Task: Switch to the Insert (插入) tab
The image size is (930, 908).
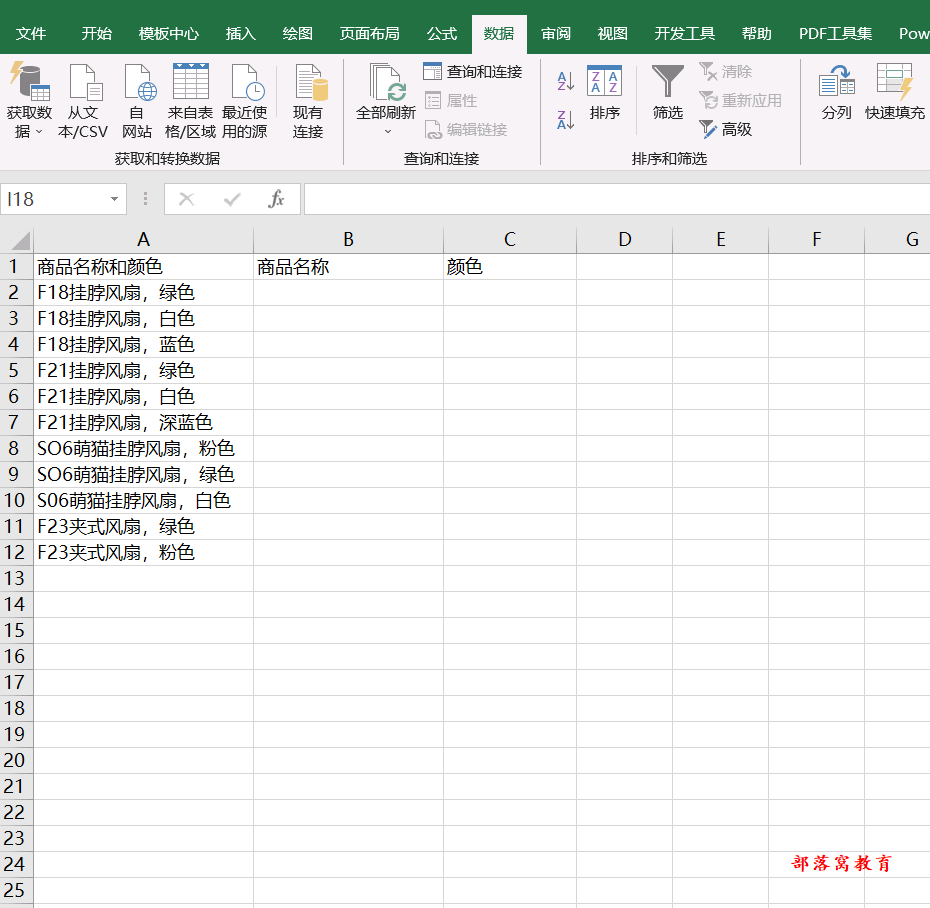Action: (241, 34)
